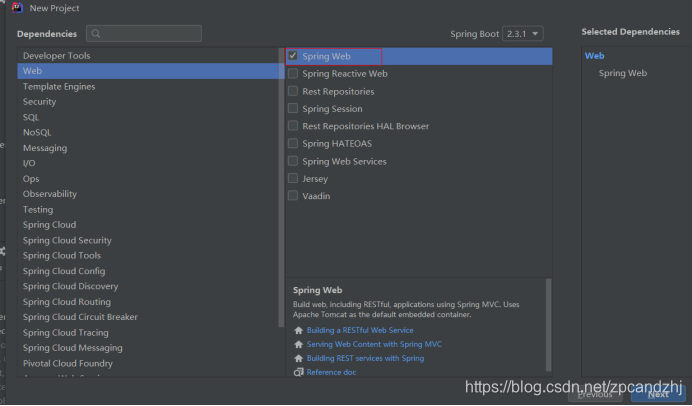Click the category list scrollbar
The height and width of the screenshot is (406, 692).
point(281,188)
